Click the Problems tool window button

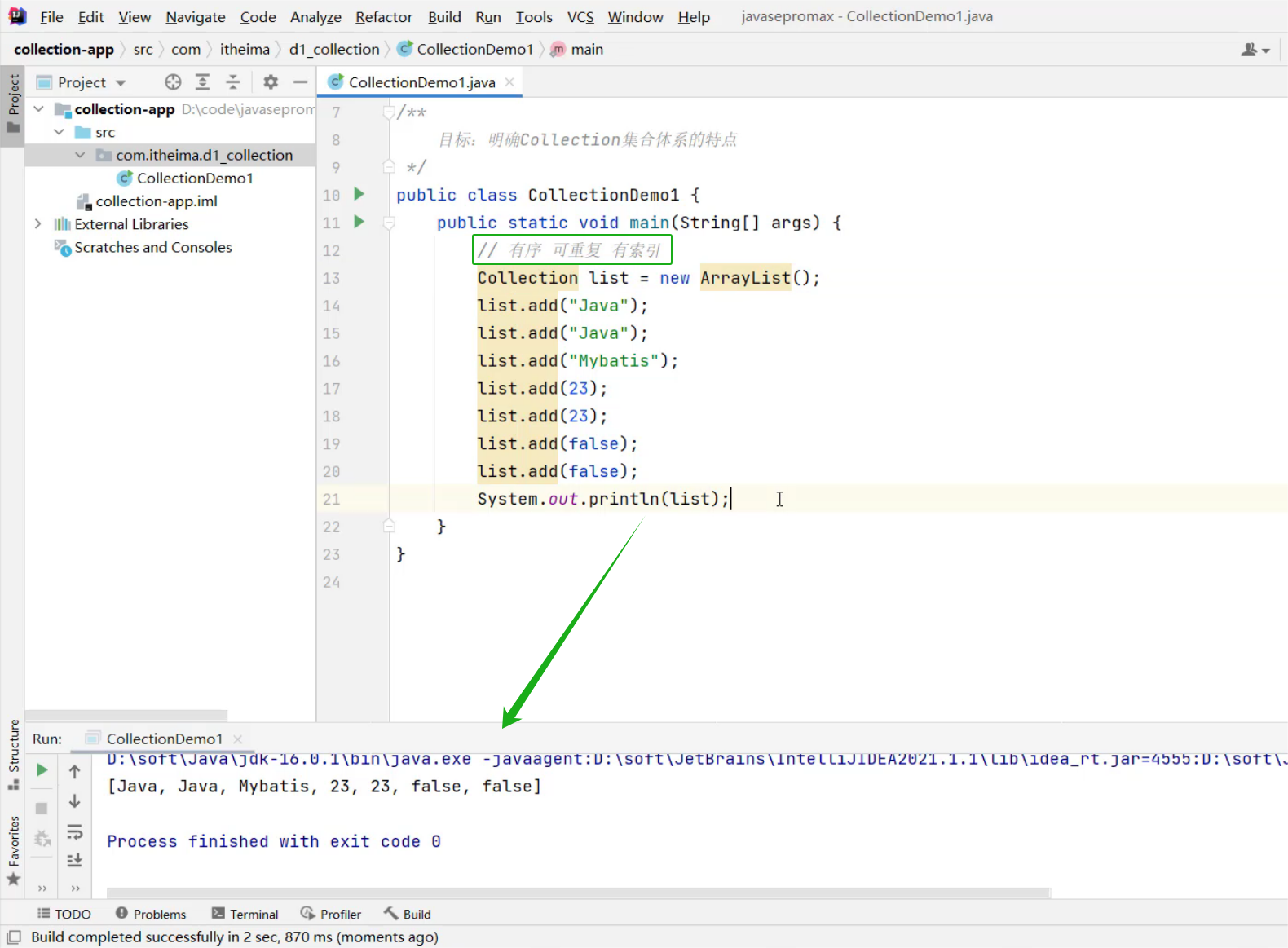tap(151, 914)
